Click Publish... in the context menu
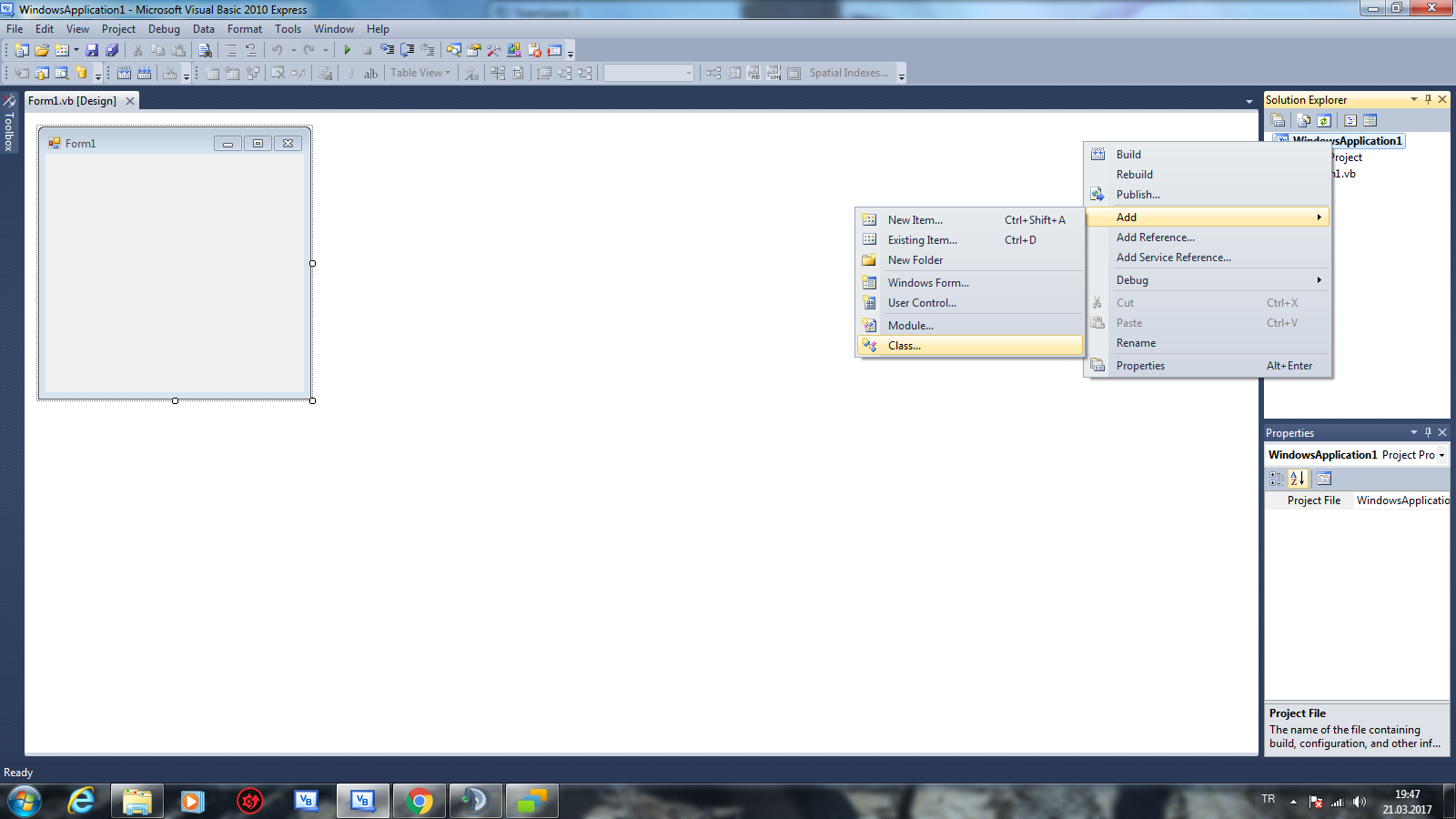 (1208, 195)
